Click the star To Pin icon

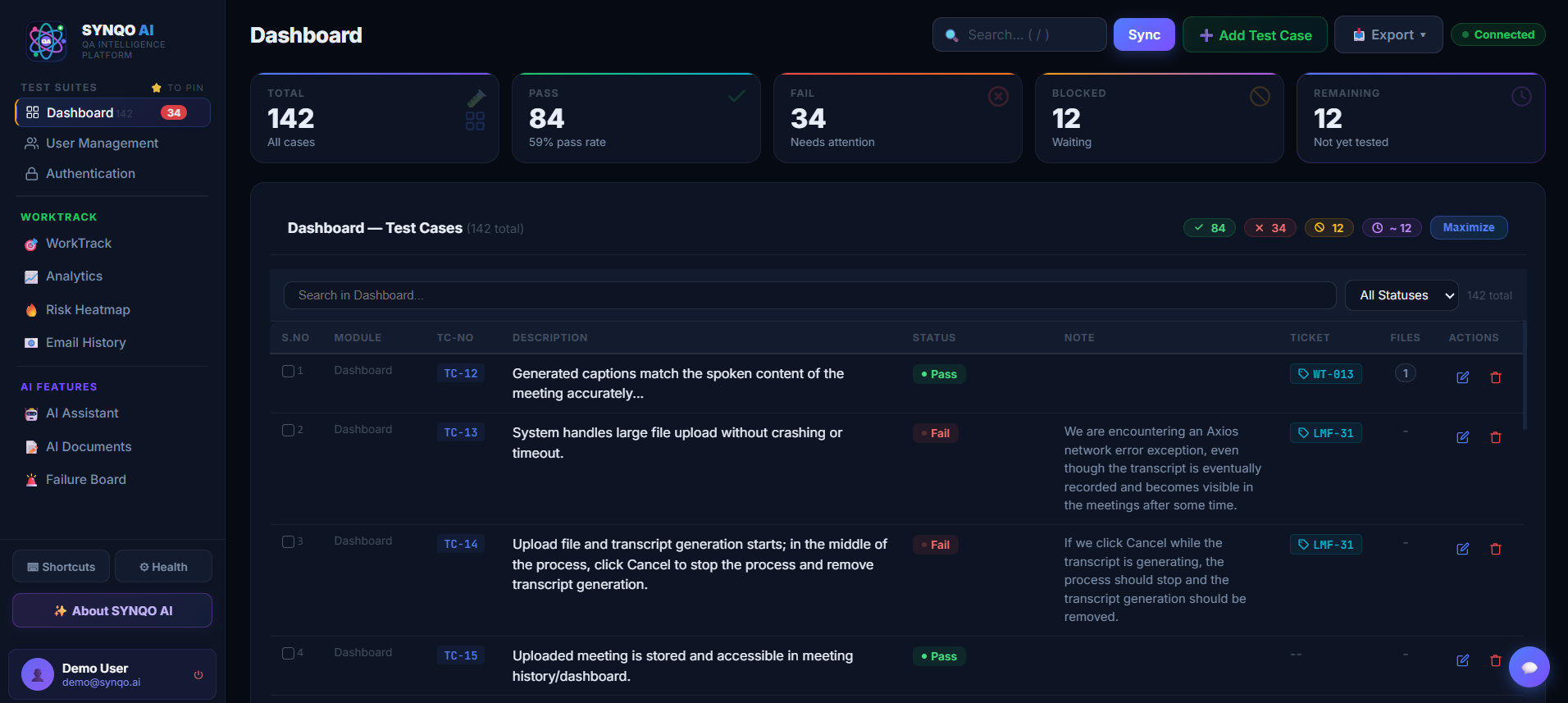(157, 88)
